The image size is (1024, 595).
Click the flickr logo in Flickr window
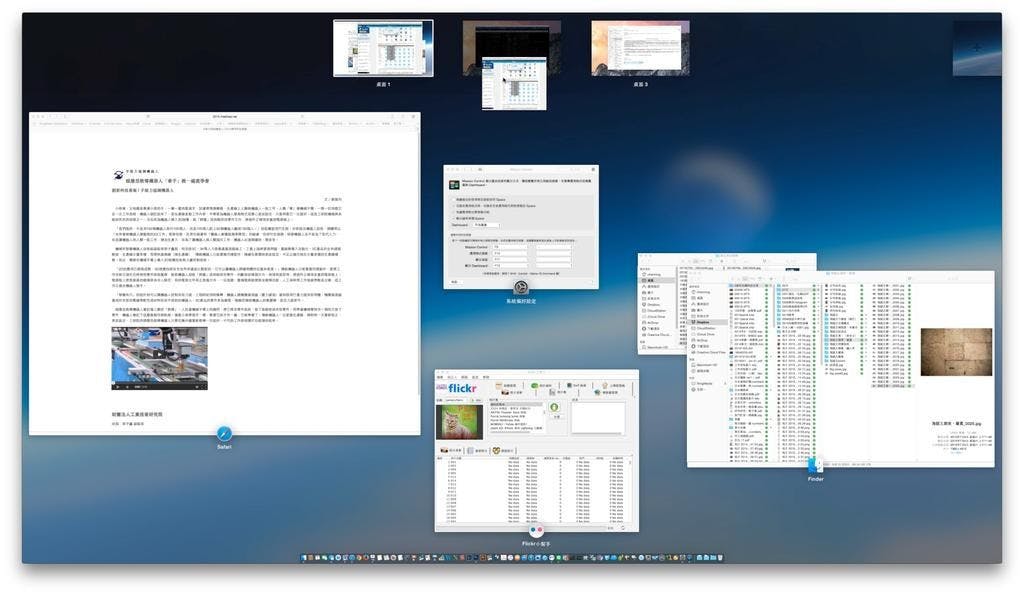tap(462, 388)
